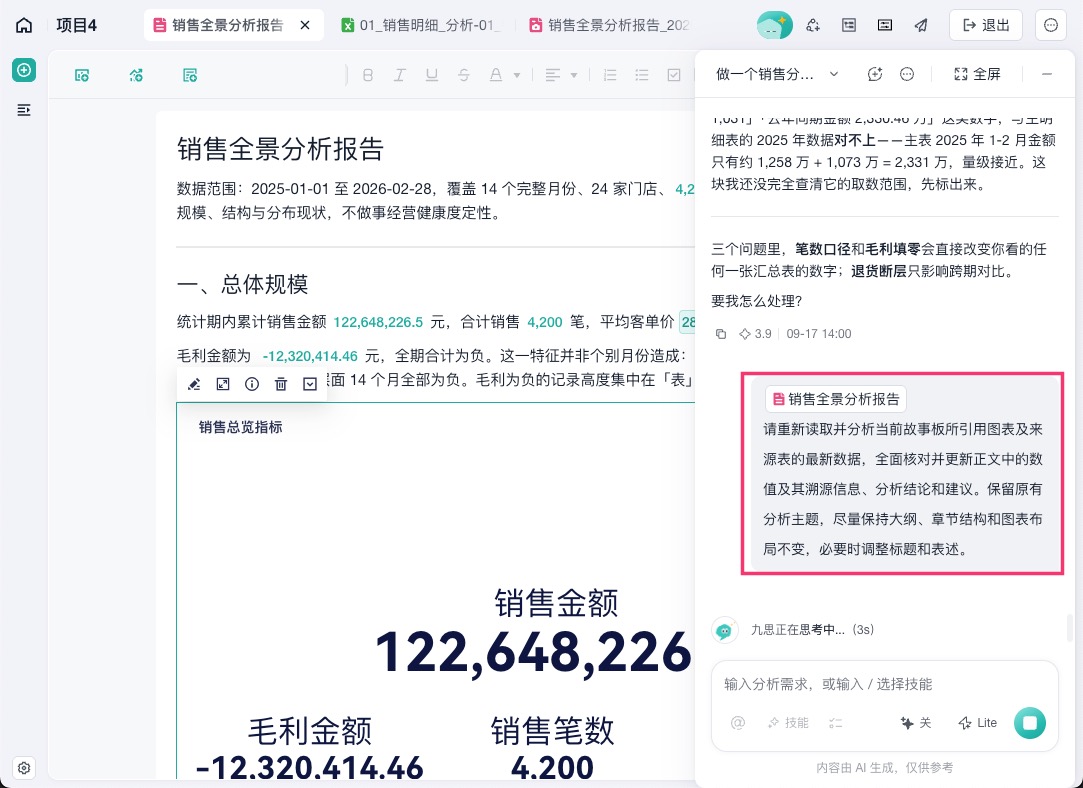Open the conversation title dropdown 做一个销售分…
The image size is (1083, 788).
(777, 74)
